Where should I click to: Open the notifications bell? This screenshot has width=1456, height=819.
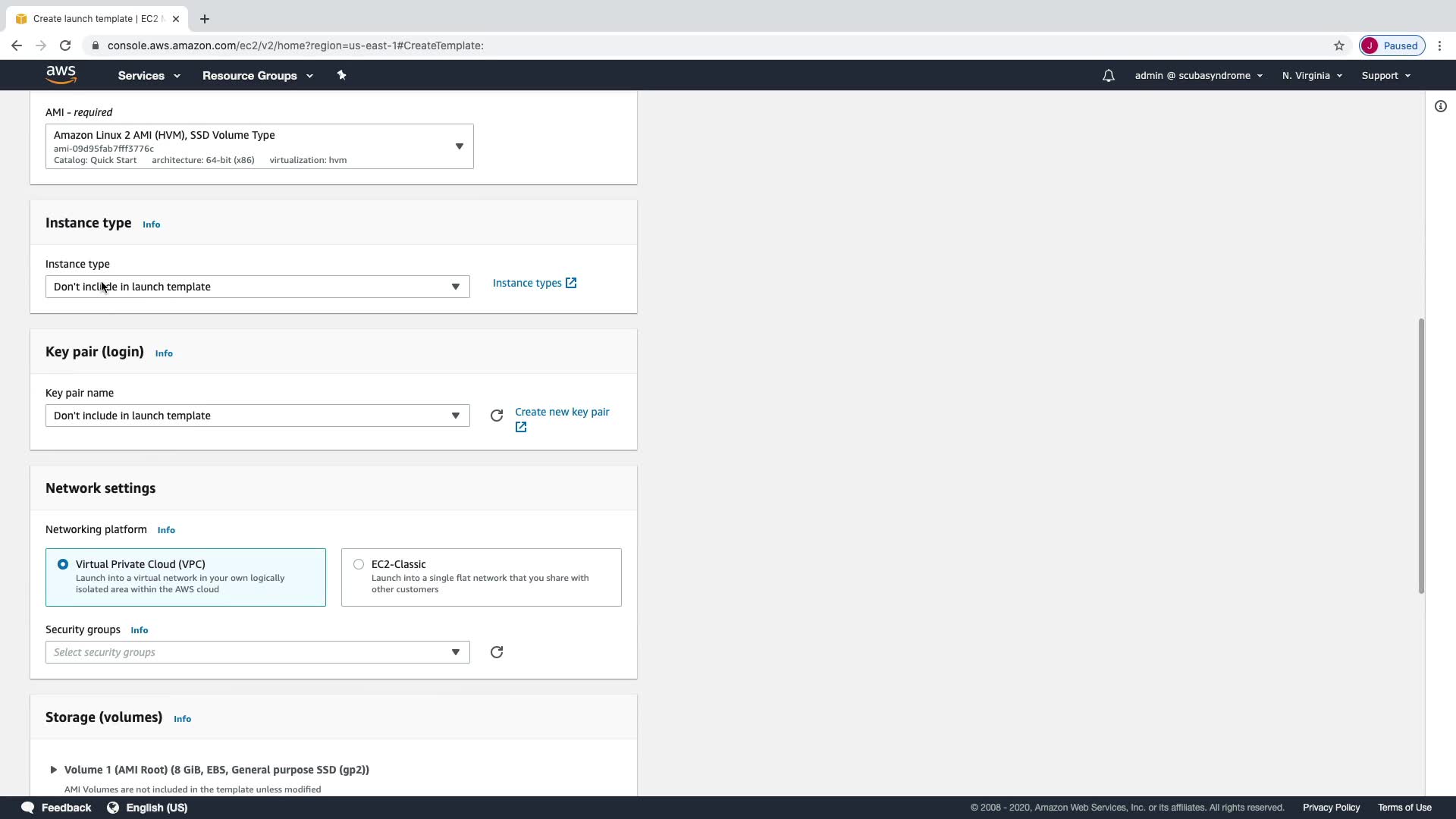[1108, 76]
